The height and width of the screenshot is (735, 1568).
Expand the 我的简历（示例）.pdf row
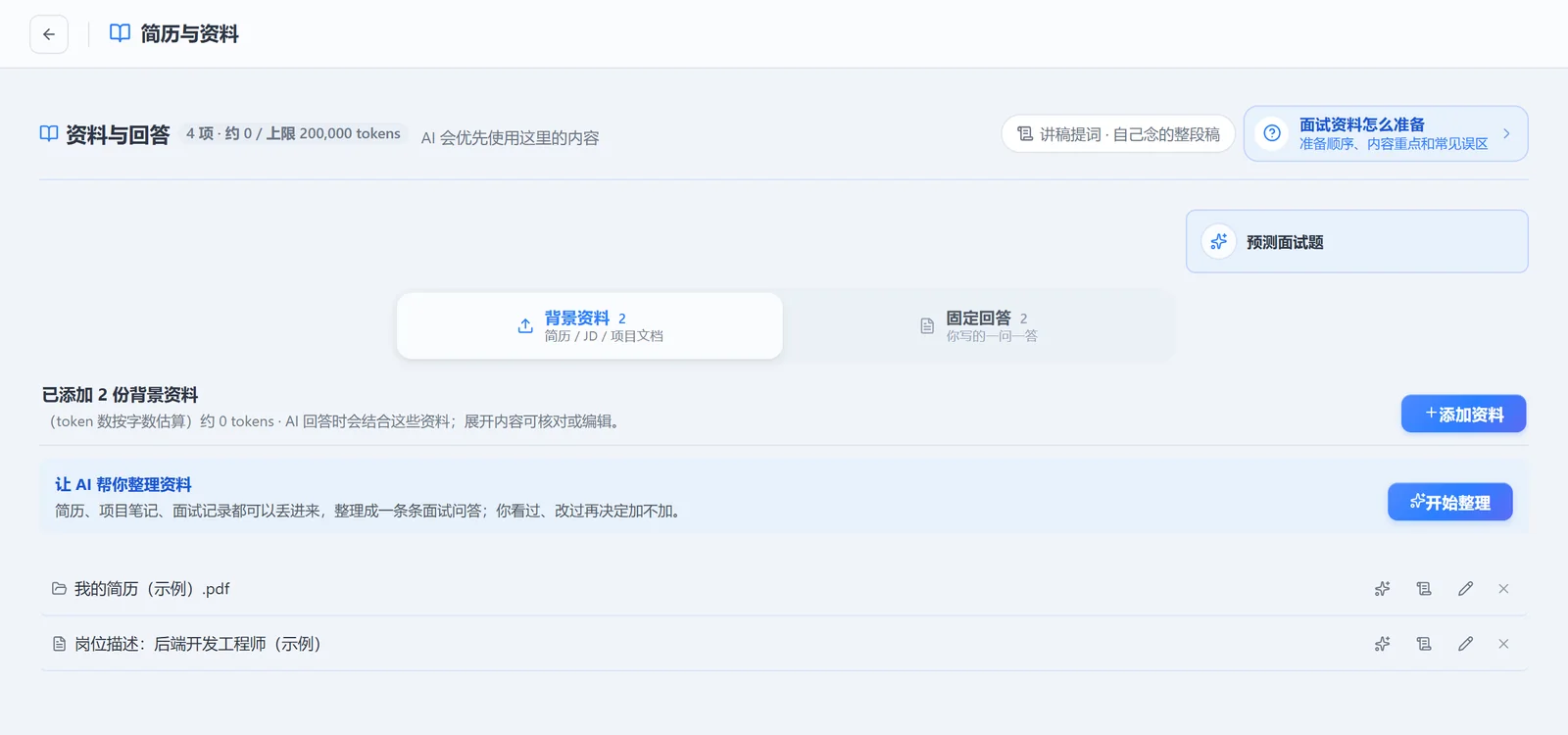pyautogui.click(x=783, y=589)
